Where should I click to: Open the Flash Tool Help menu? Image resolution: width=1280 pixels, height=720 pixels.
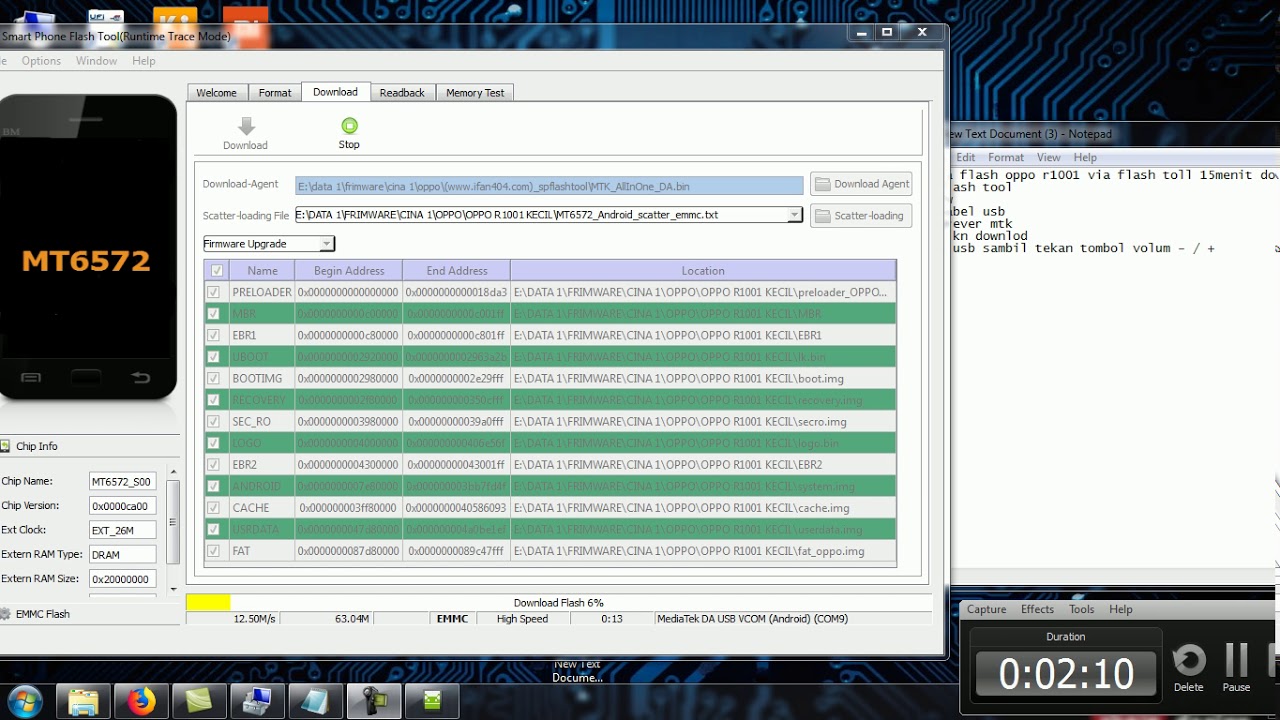(144, 61)
